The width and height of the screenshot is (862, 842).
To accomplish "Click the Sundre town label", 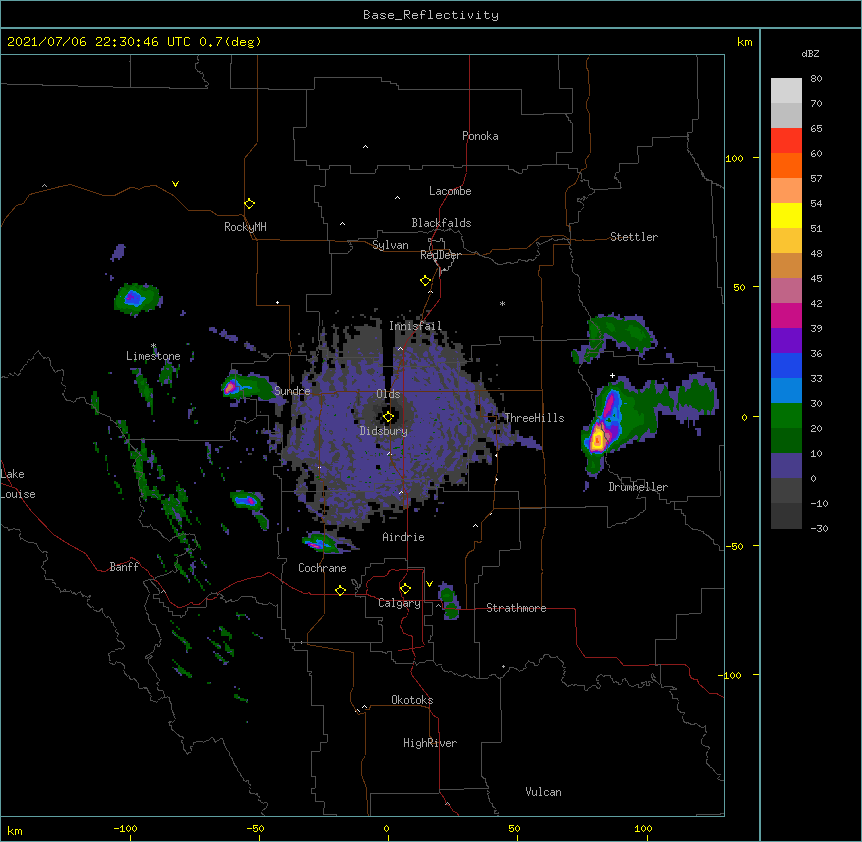I will (292, 391).
